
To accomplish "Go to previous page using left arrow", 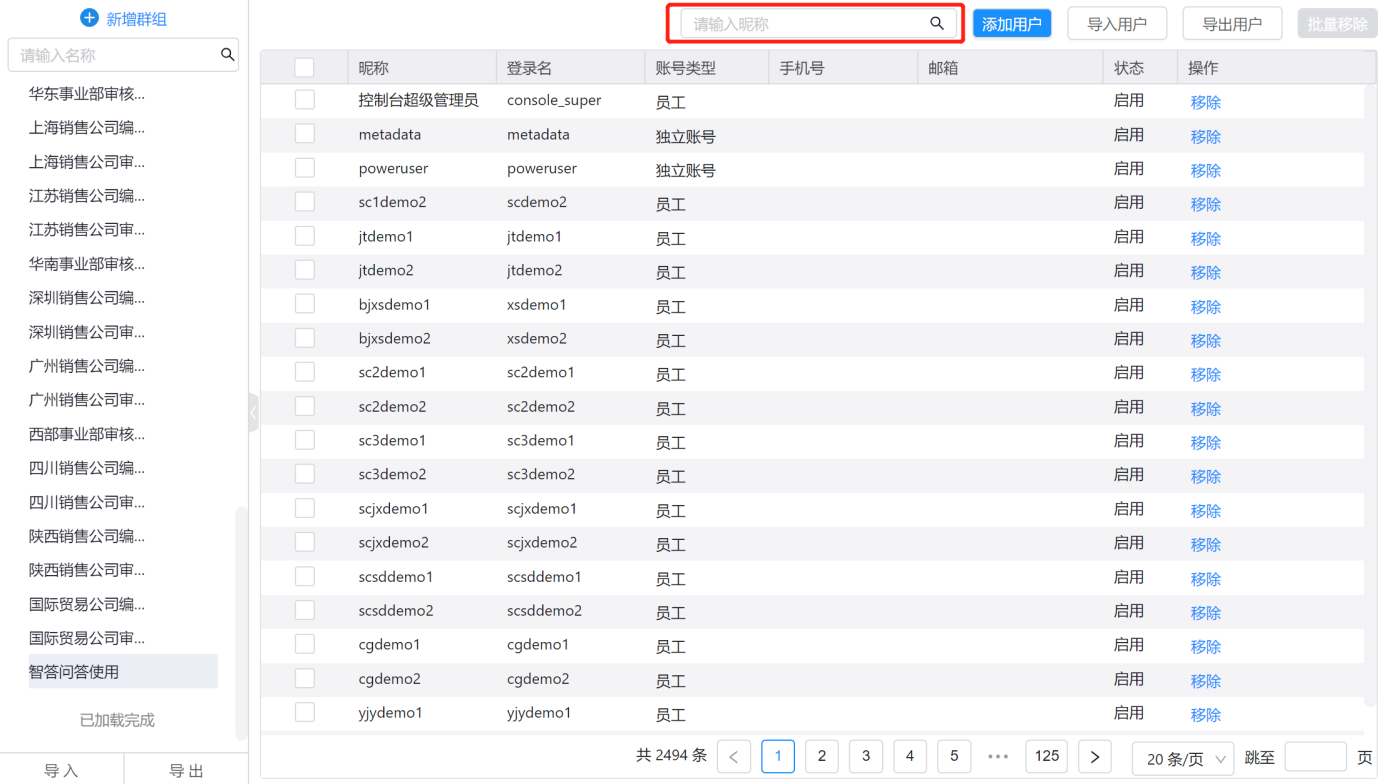I will 734,757.
